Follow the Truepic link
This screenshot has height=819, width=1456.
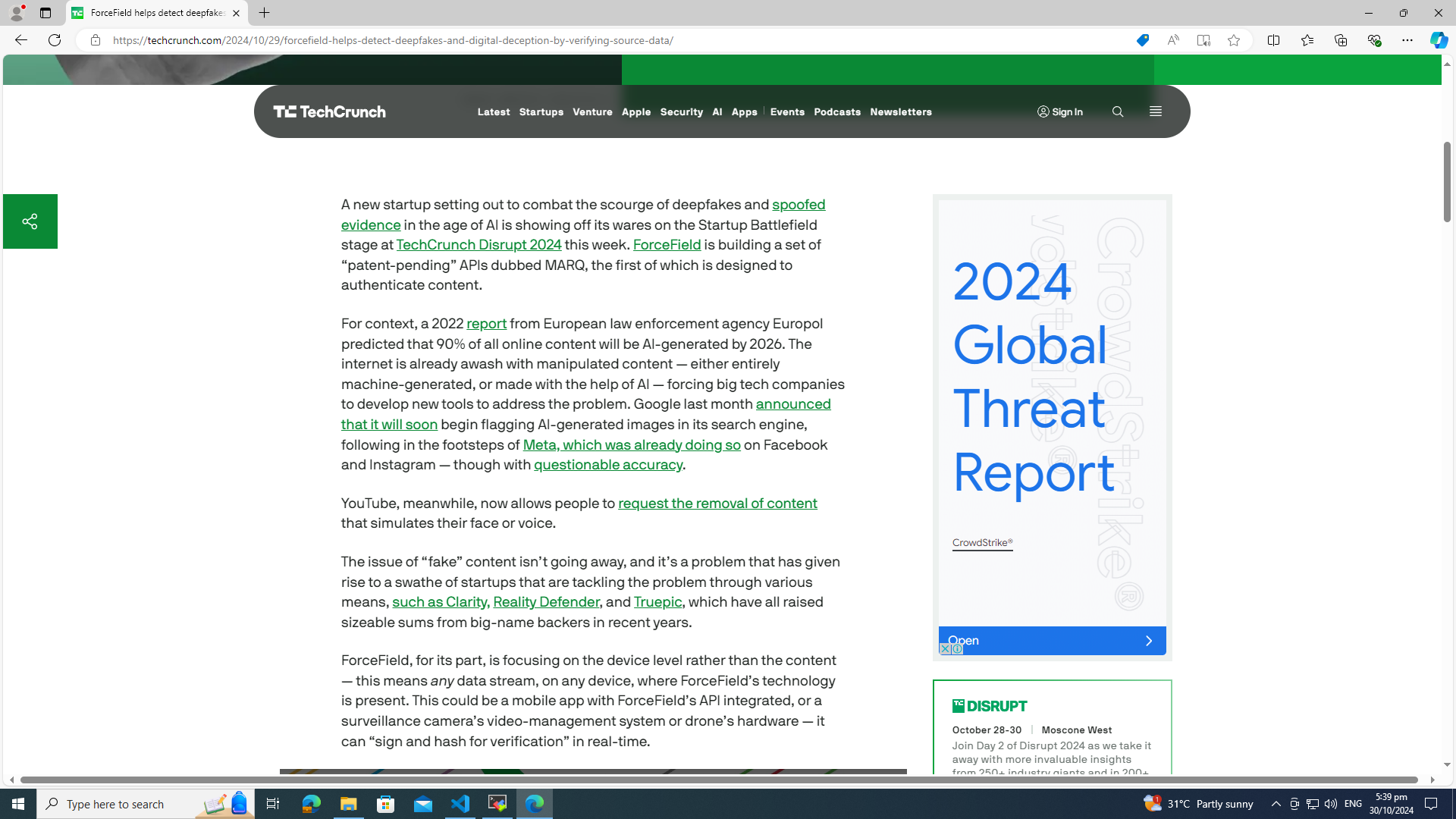pos(657,602)
